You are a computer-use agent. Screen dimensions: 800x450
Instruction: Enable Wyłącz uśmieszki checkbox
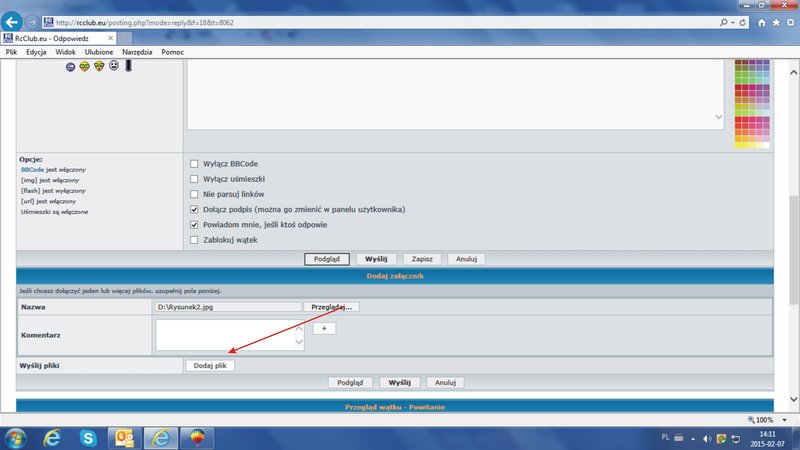194,179
